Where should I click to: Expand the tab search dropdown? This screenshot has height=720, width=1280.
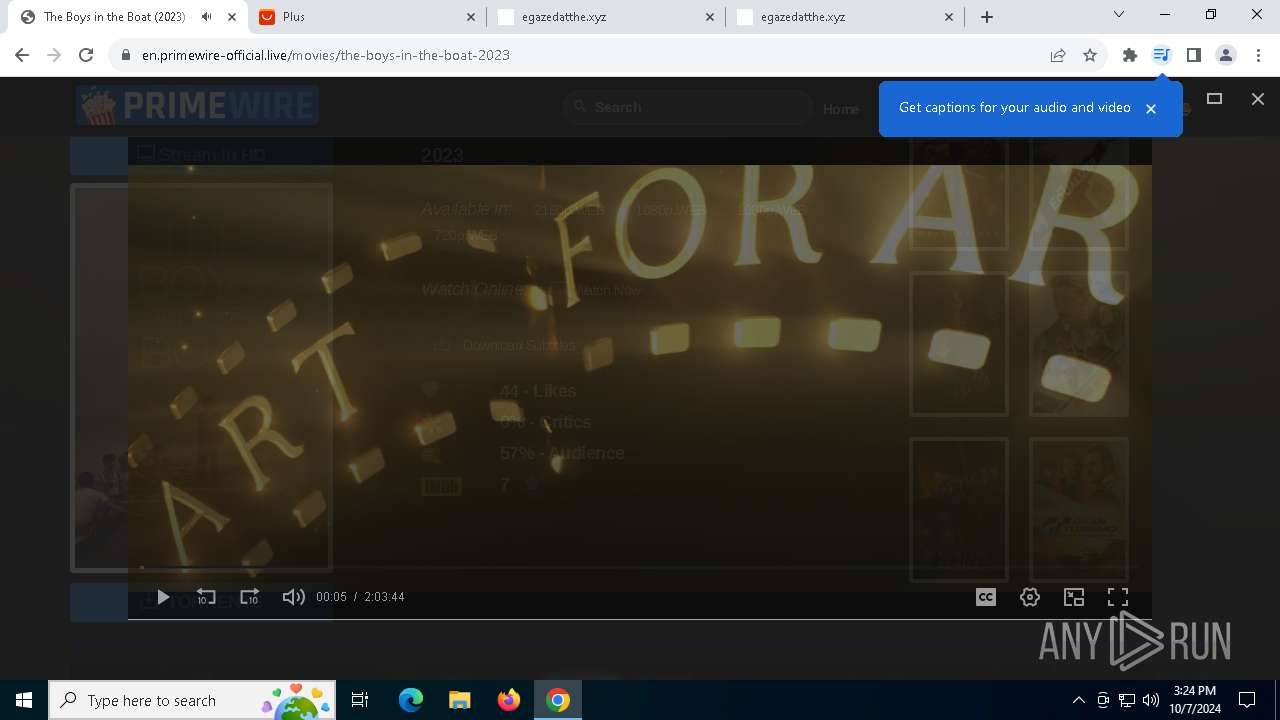point(1119,14)
